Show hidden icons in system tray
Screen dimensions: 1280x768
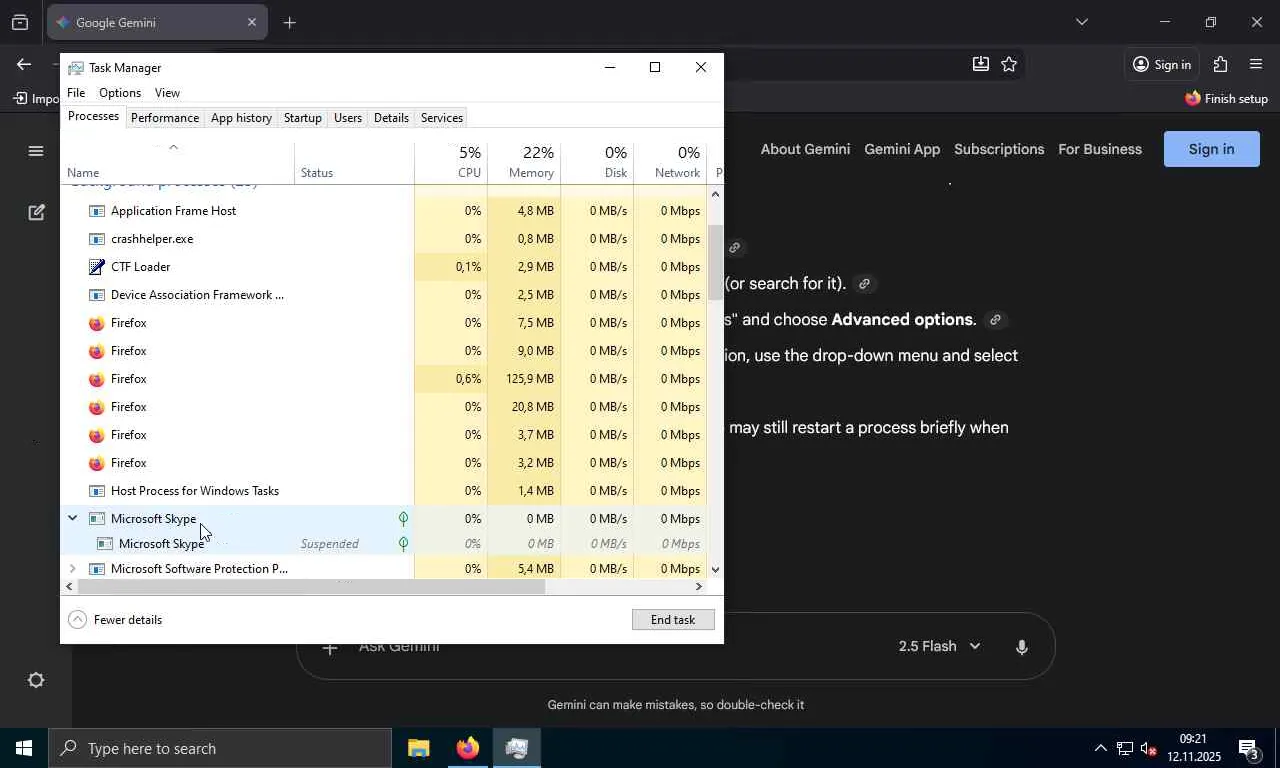pos(1100,748)
